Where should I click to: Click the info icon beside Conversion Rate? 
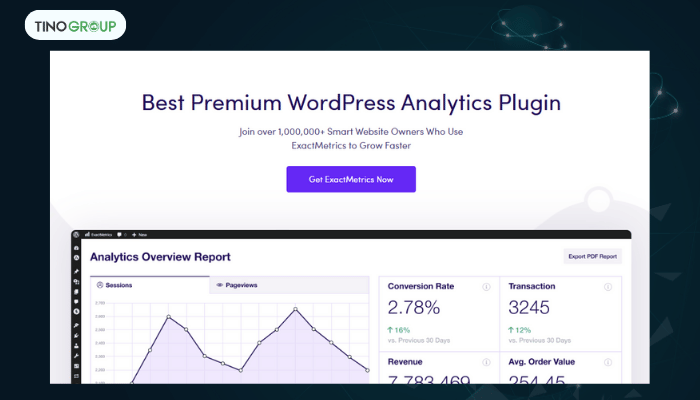(x=487, y=287)
